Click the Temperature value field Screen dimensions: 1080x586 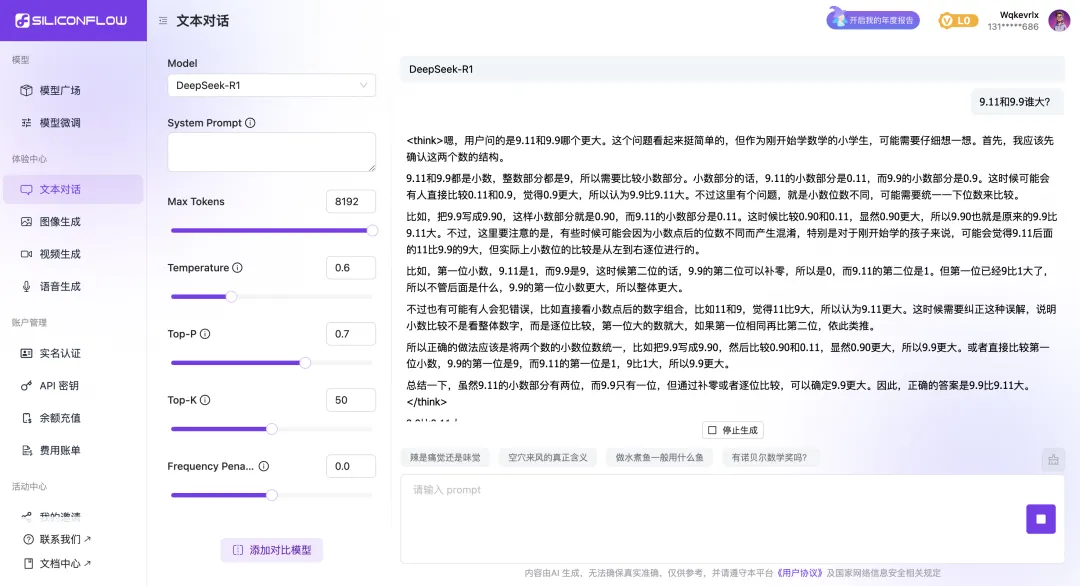click(x=351, y=268)
